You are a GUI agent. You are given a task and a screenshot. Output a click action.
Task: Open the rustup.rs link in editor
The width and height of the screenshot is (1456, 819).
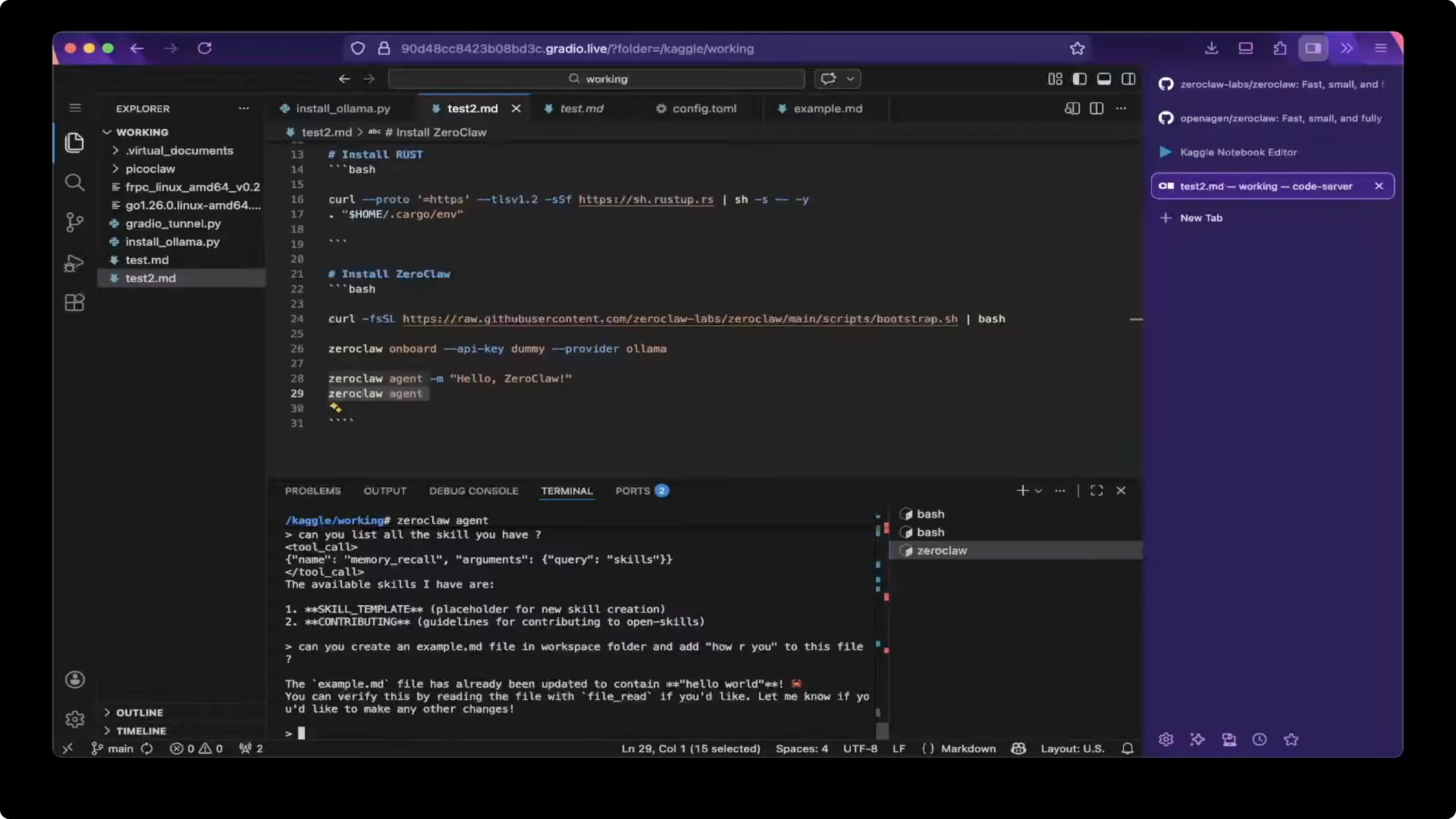click(645, 199)
